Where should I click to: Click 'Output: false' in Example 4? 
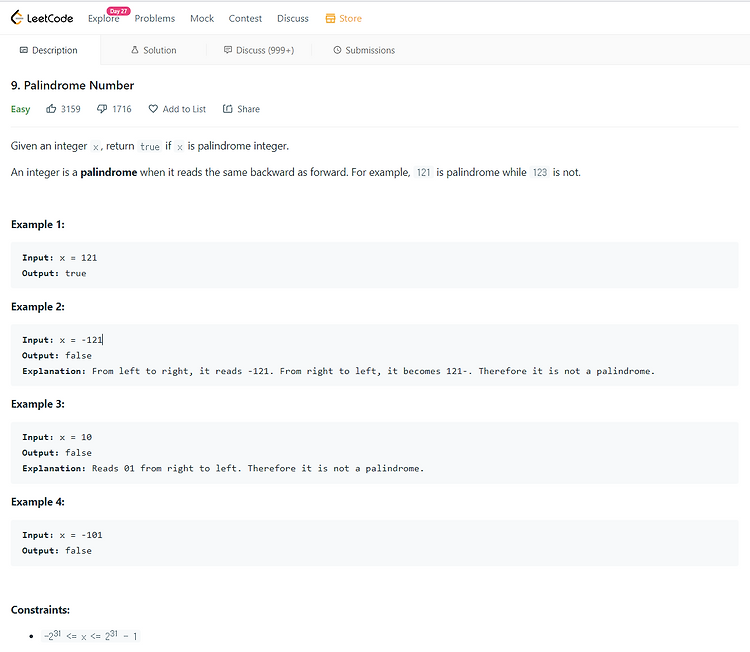click(x=57, y=551)
